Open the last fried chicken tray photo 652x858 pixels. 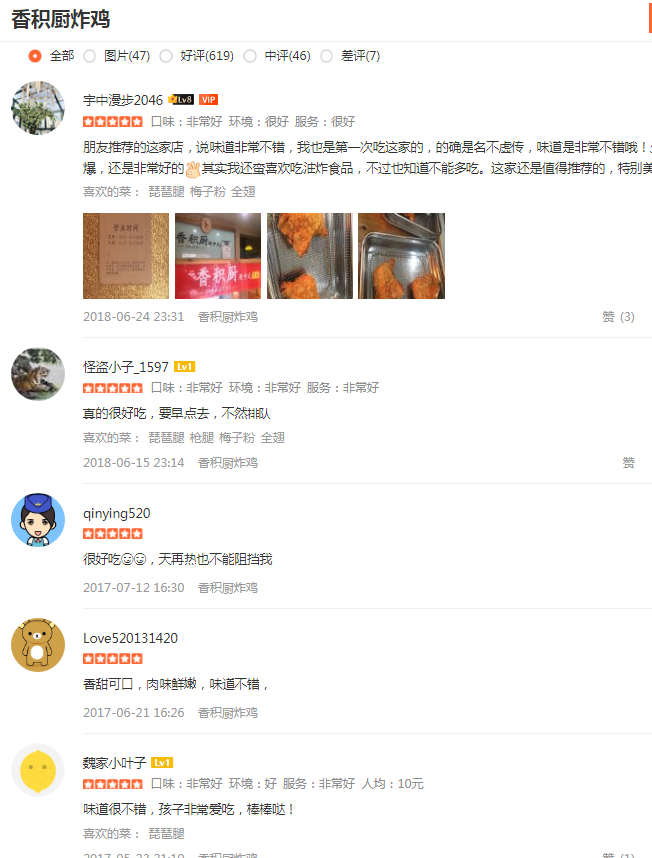[x=401, y=256]
